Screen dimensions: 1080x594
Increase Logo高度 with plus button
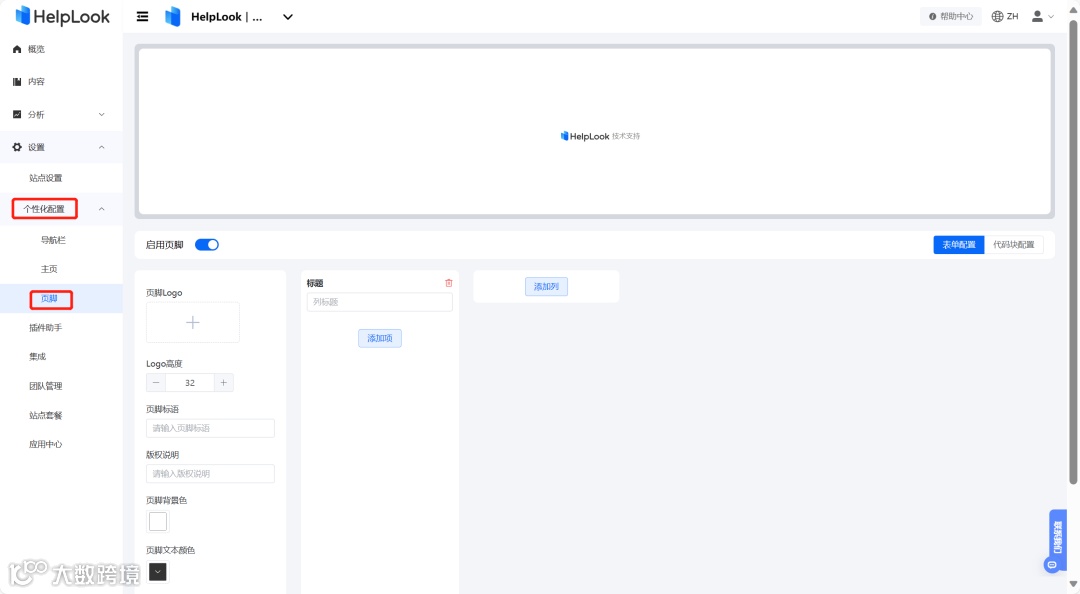[223, 382]
